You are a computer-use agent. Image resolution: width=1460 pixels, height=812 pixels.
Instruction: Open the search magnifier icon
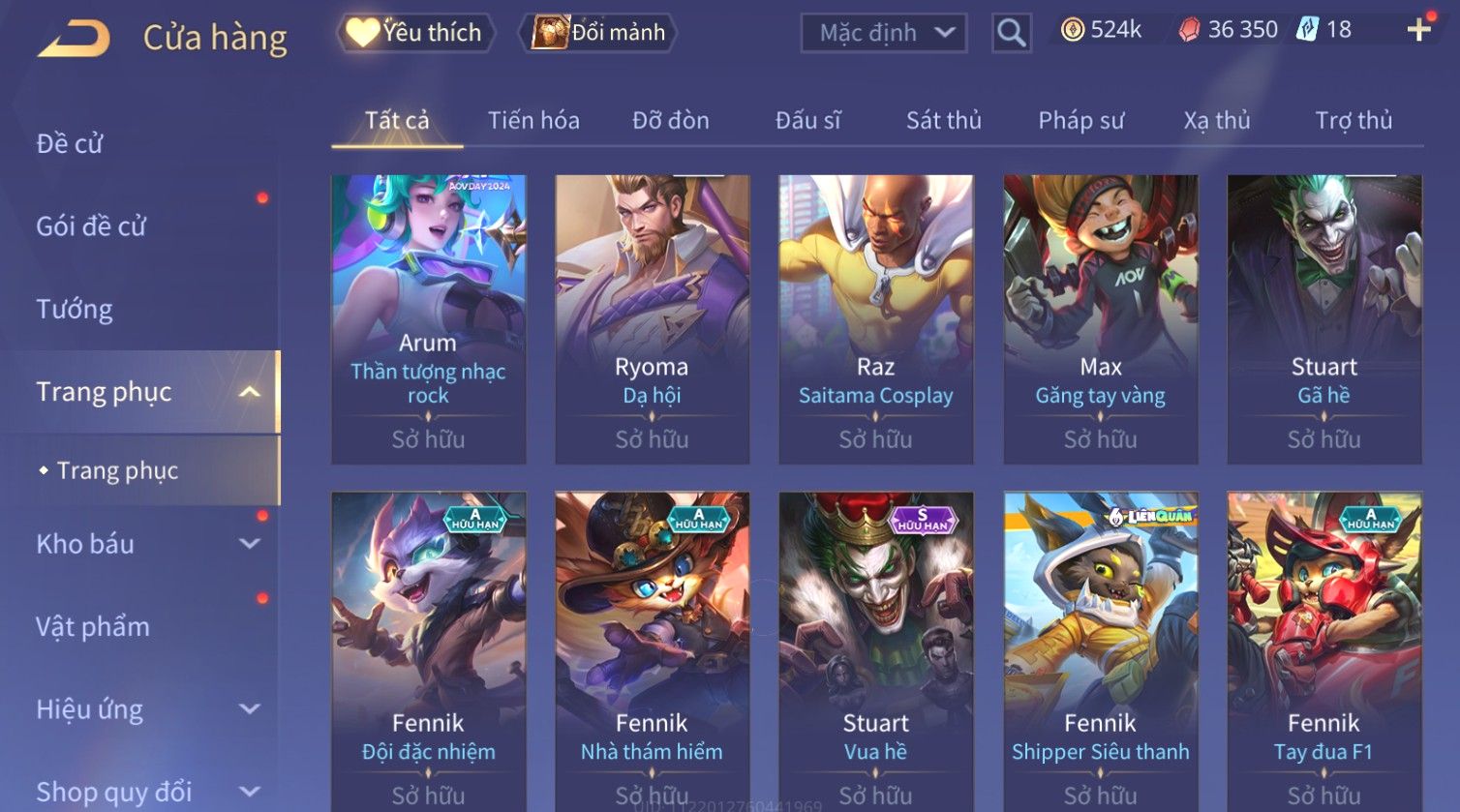coord(1011,33)
